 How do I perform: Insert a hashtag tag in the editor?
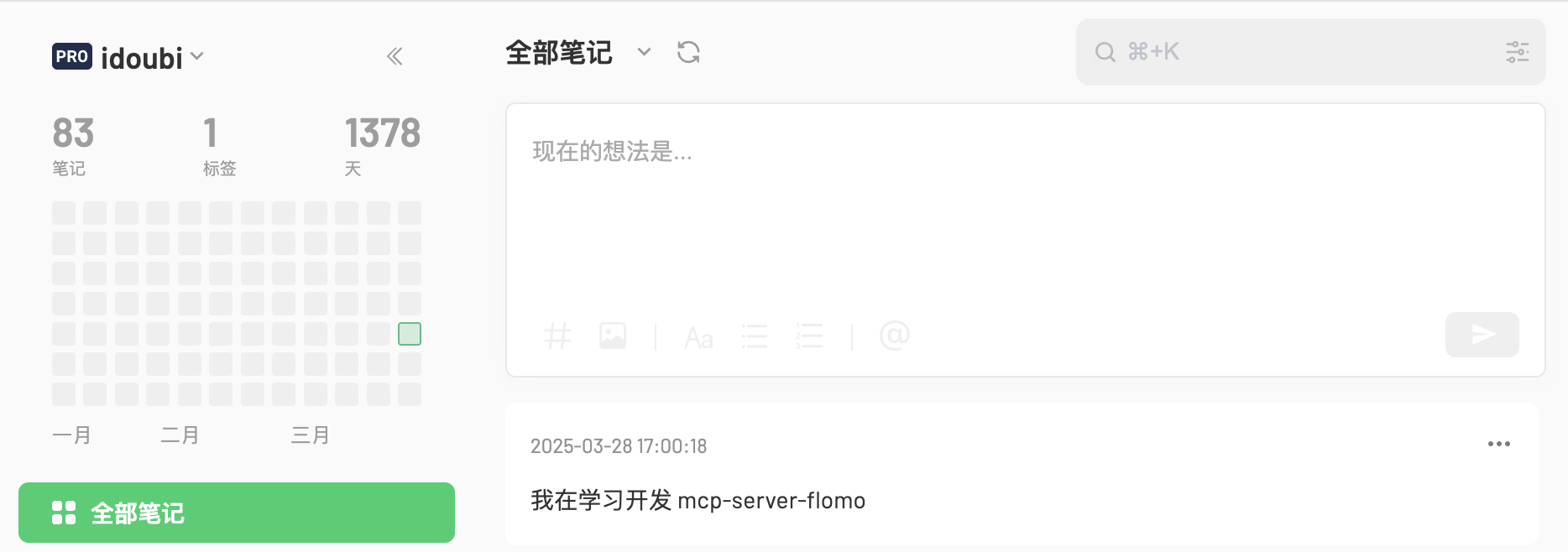[557, 336]
